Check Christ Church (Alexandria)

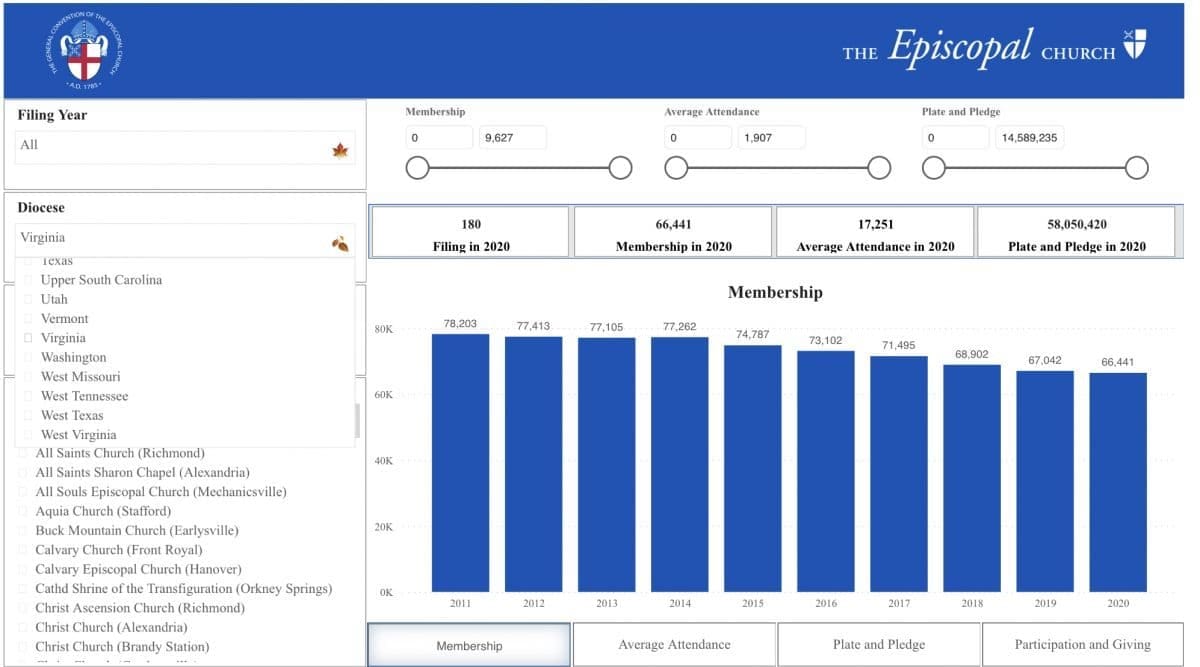point(24,627)
